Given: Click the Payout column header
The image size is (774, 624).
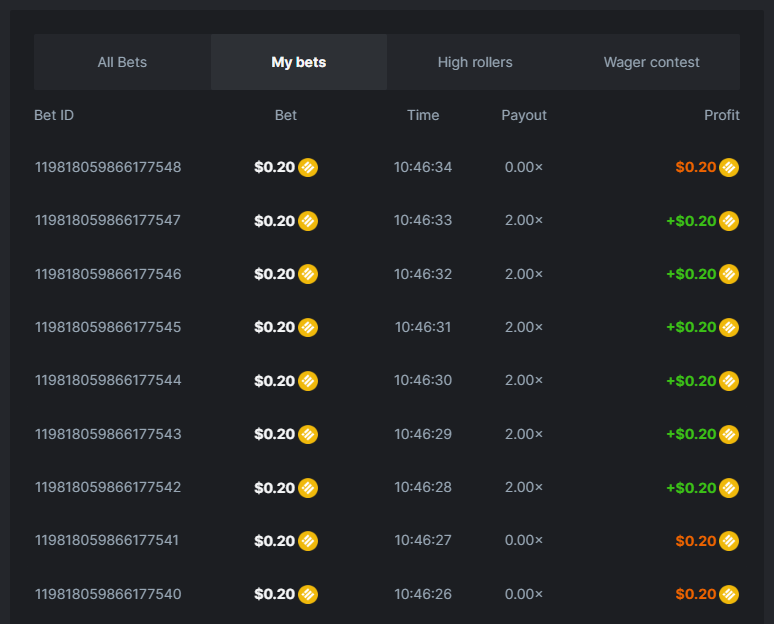Looking at the screenshot, I should [524, 115].
